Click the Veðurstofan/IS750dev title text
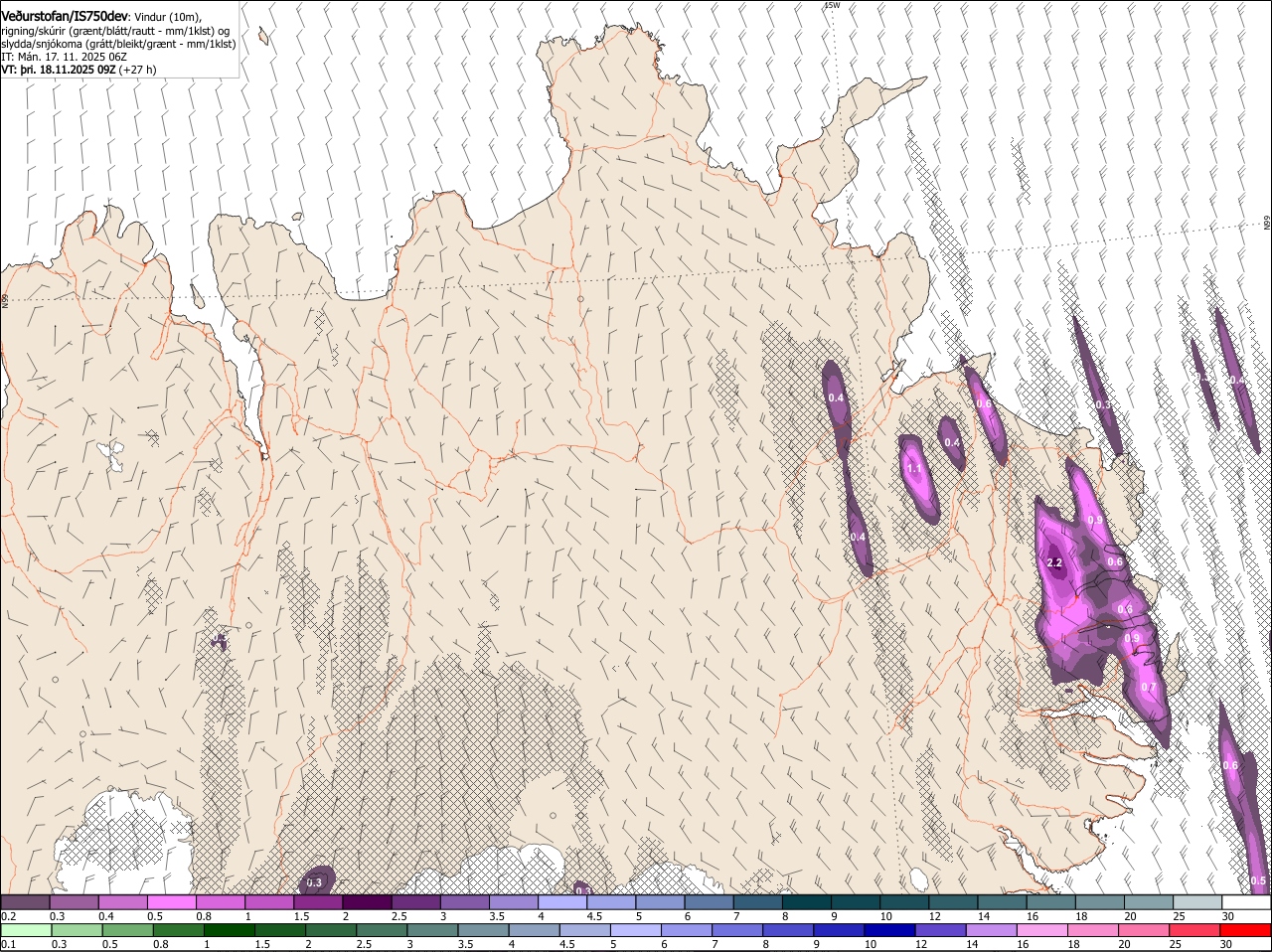Viewport: 1272px width, 952px height. coord(66,17)
